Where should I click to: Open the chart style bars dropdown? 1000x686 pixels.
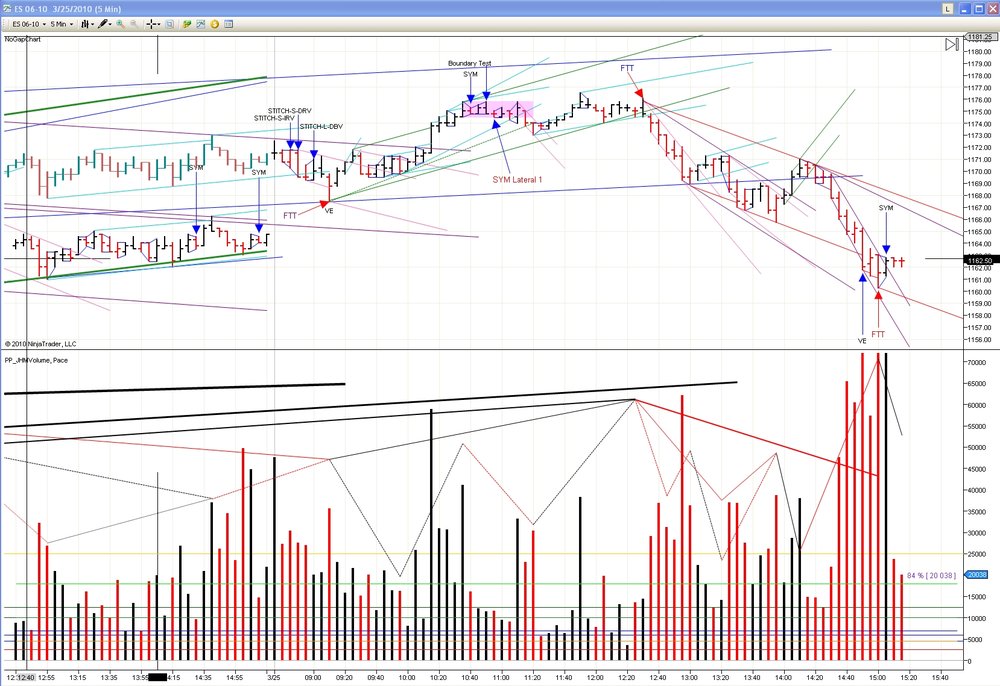(88, 24)
